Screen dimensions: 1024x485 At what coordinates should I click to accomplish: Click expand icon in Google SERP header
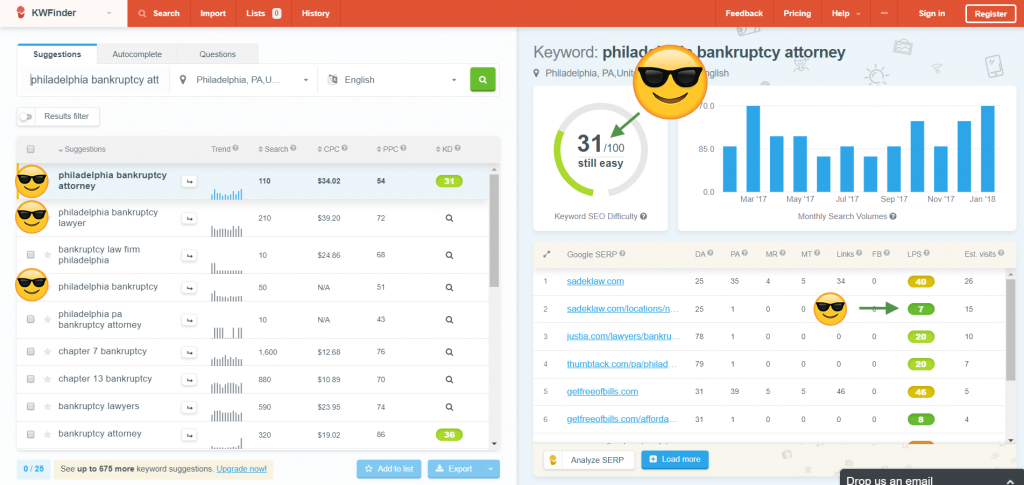tap(546, 254)
